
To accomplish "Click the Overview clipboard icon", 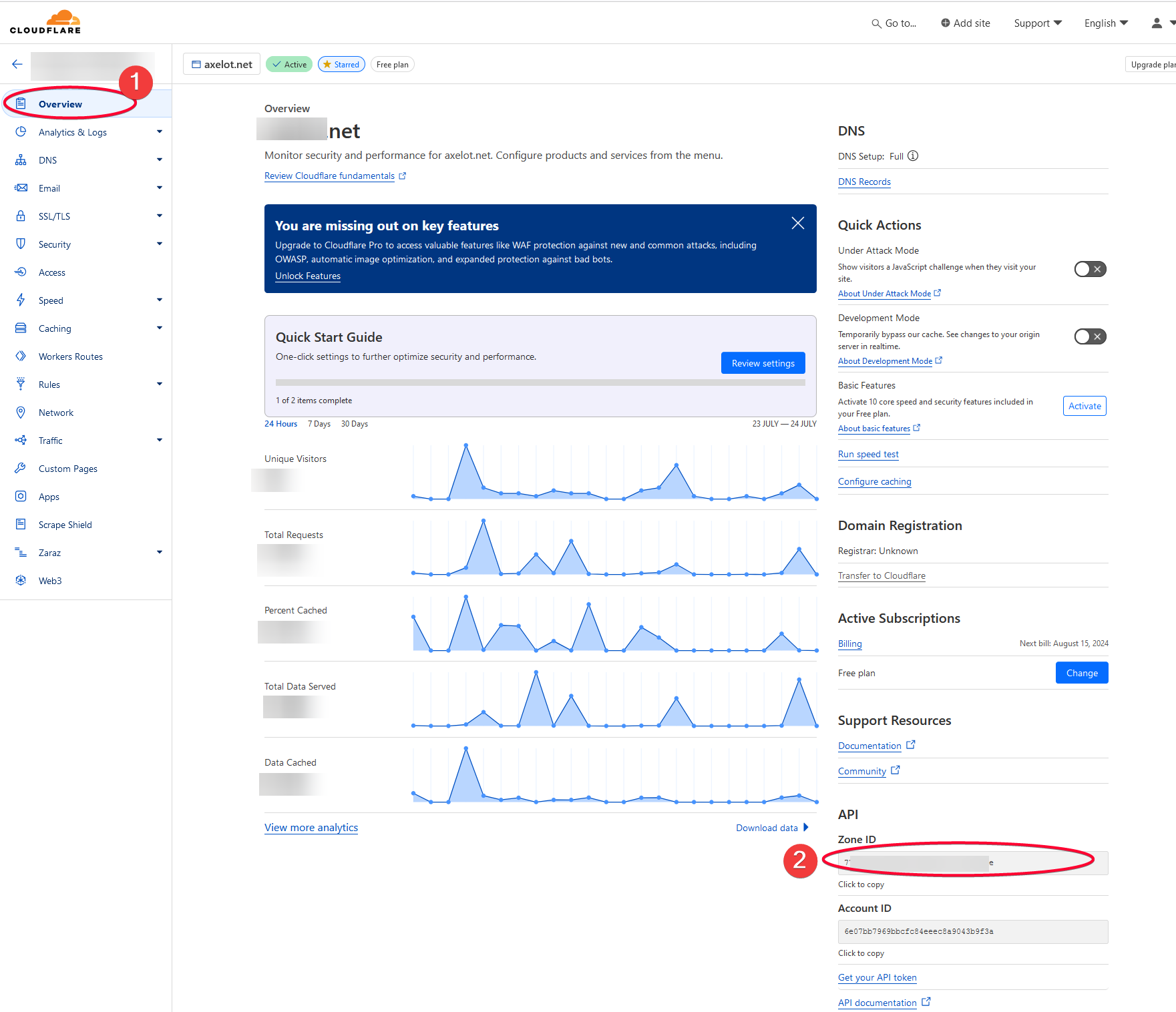I will click(x=21, y=103).
